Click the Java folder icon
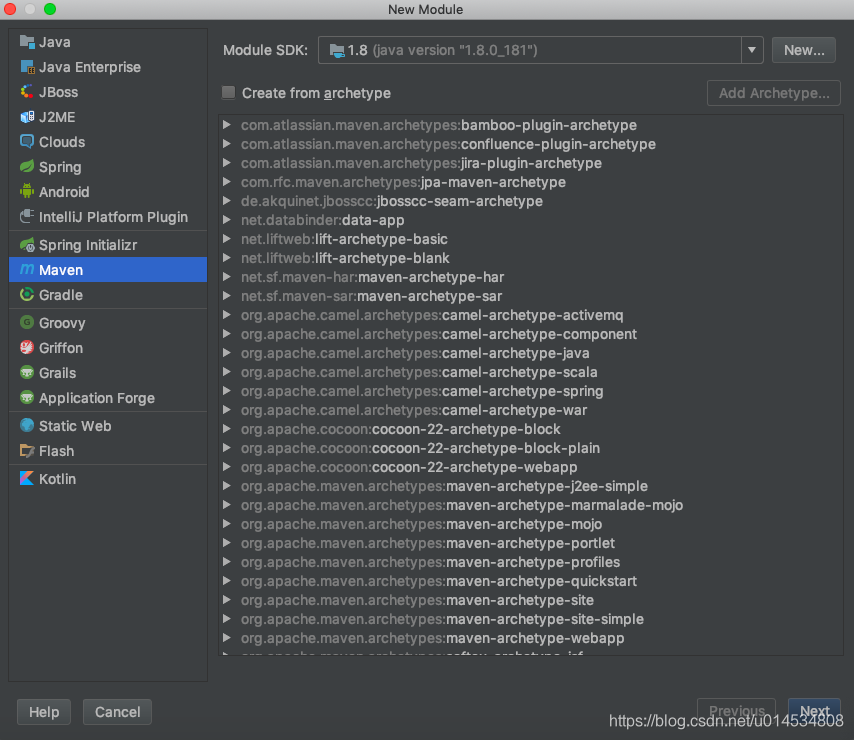854x740 pixels. pyautogui.click(x=27, y=42)
